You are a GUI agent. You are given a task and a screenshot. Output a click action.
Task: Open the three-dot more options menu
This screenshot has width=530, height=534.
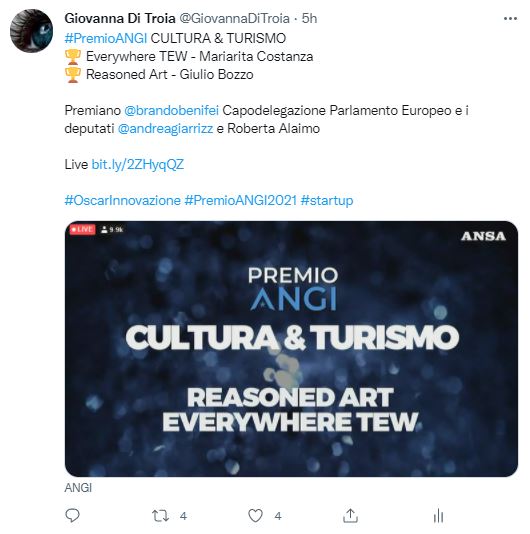(x=510, y=19)
